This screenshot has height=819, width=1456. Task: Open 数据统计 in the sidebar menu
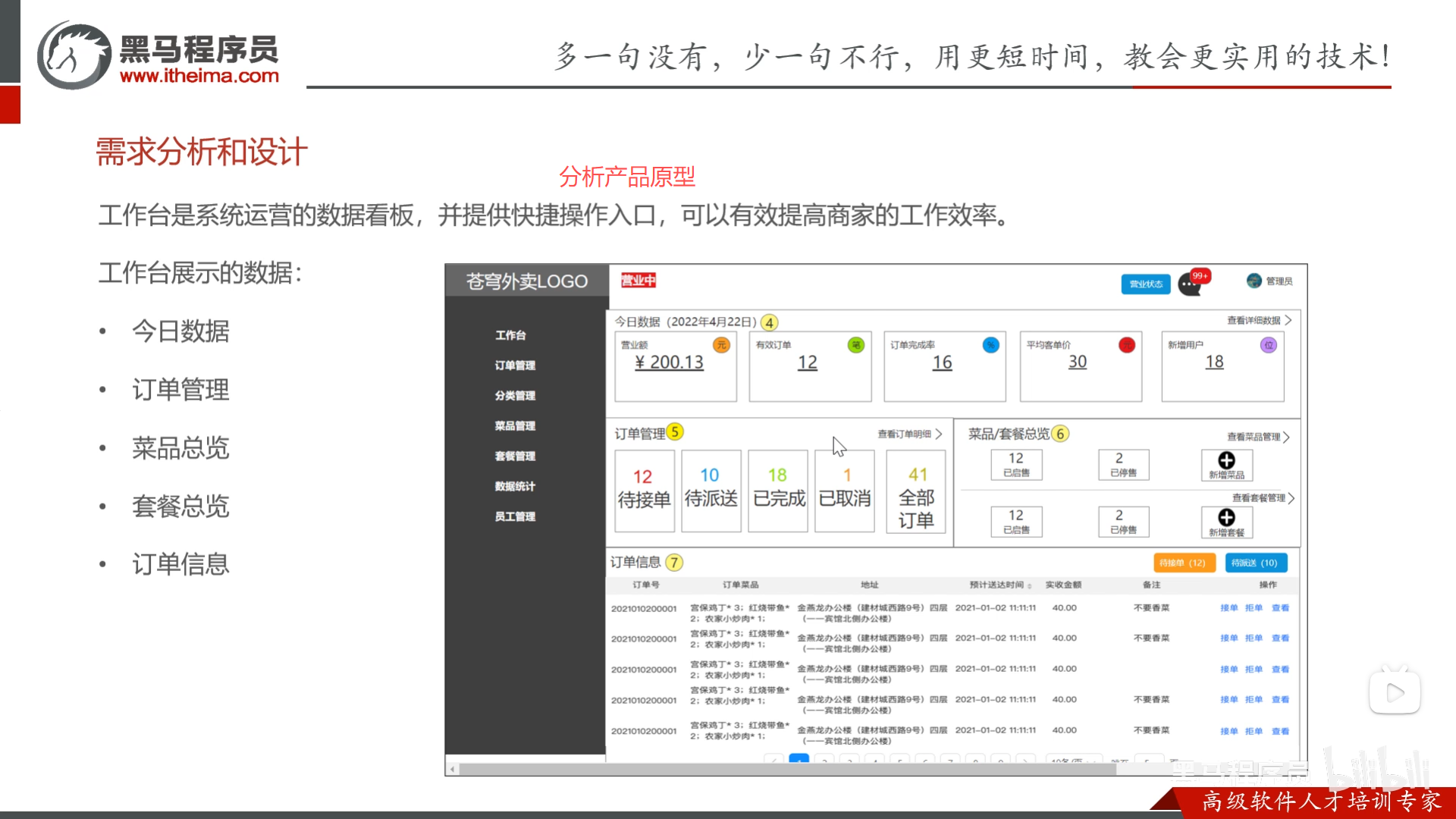[515, 486]
